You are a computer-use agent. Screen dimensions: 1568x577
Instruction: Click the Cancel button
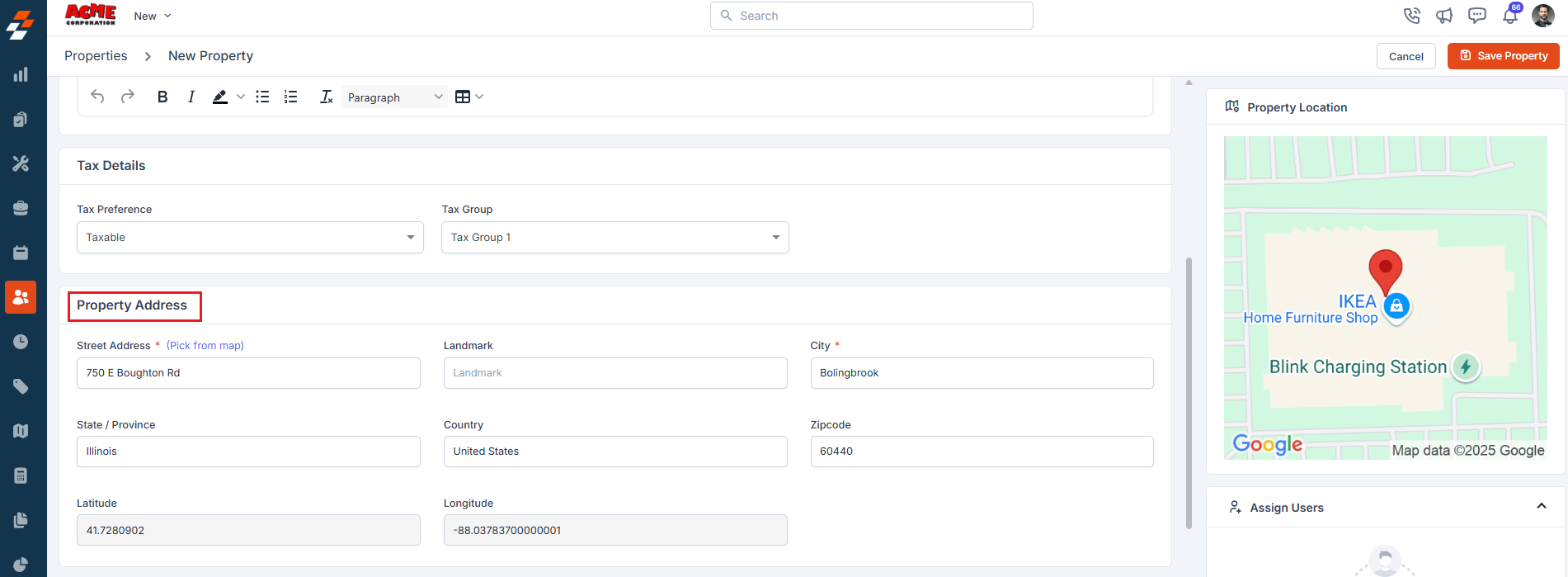point(1406,56)
